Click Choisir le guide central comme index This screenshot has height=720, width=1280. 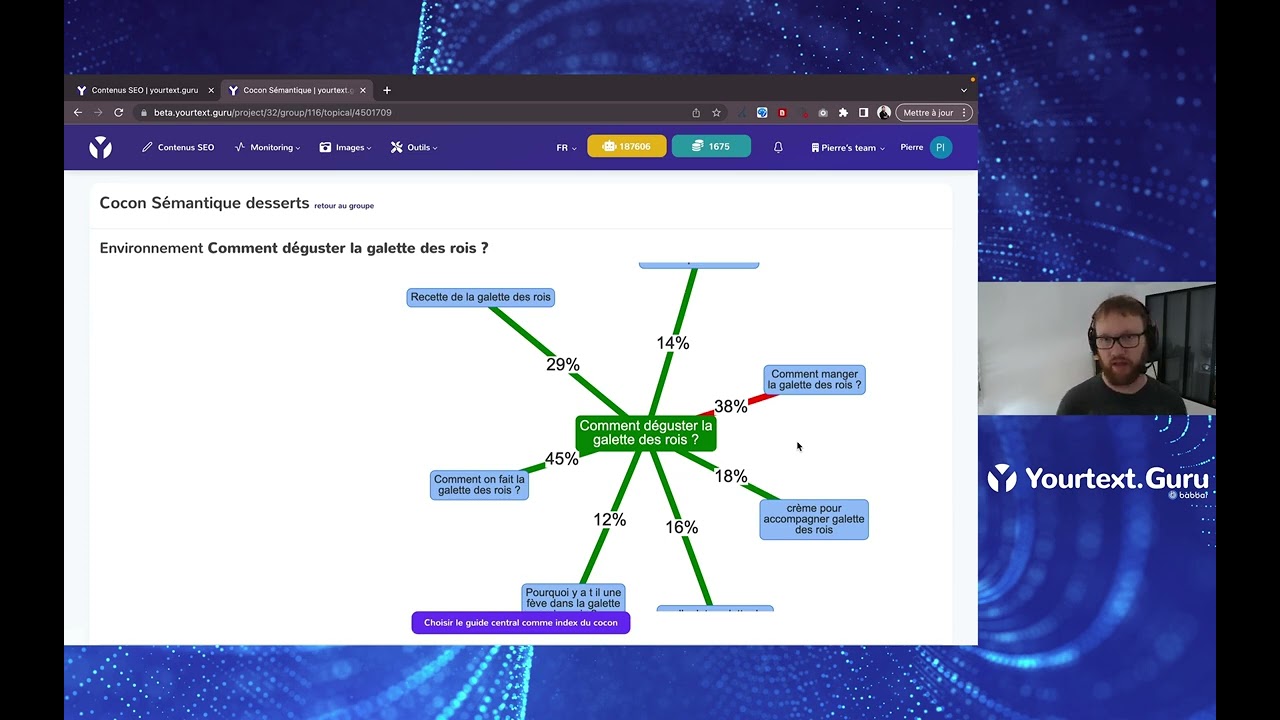click(521, 623)
